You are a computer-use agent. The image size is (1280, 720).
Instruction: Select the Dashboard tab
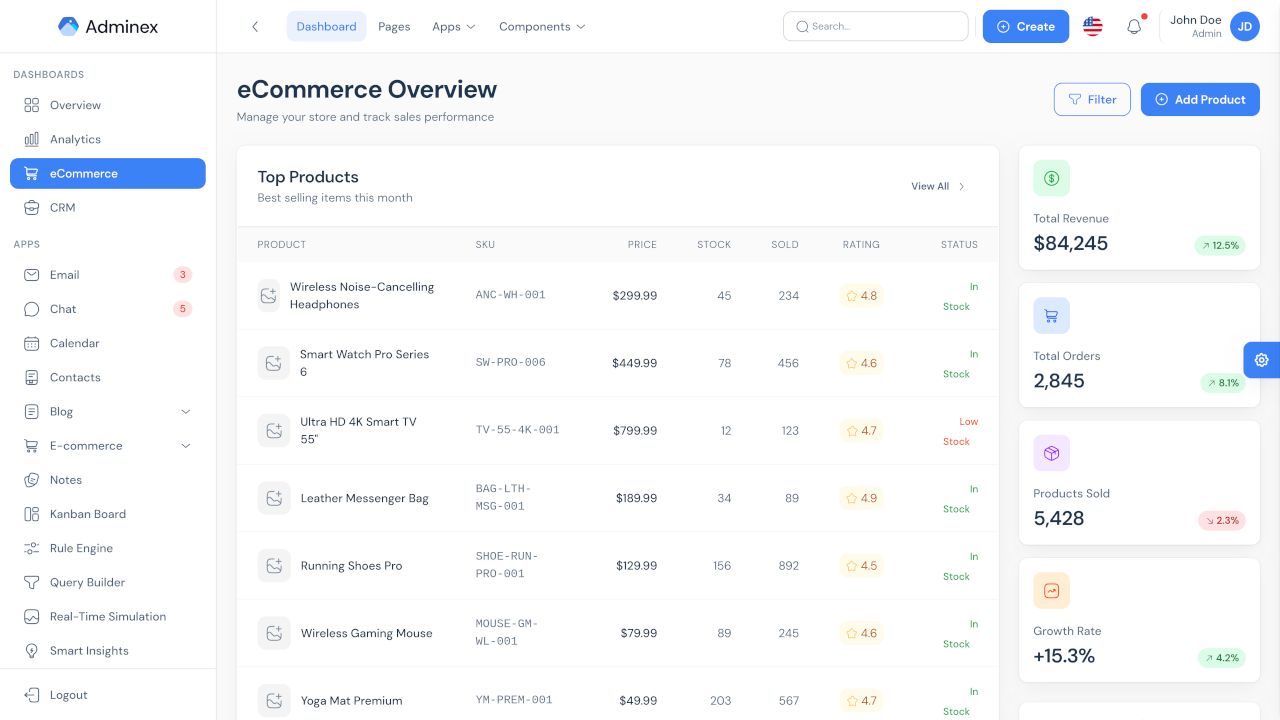(326, 27)
